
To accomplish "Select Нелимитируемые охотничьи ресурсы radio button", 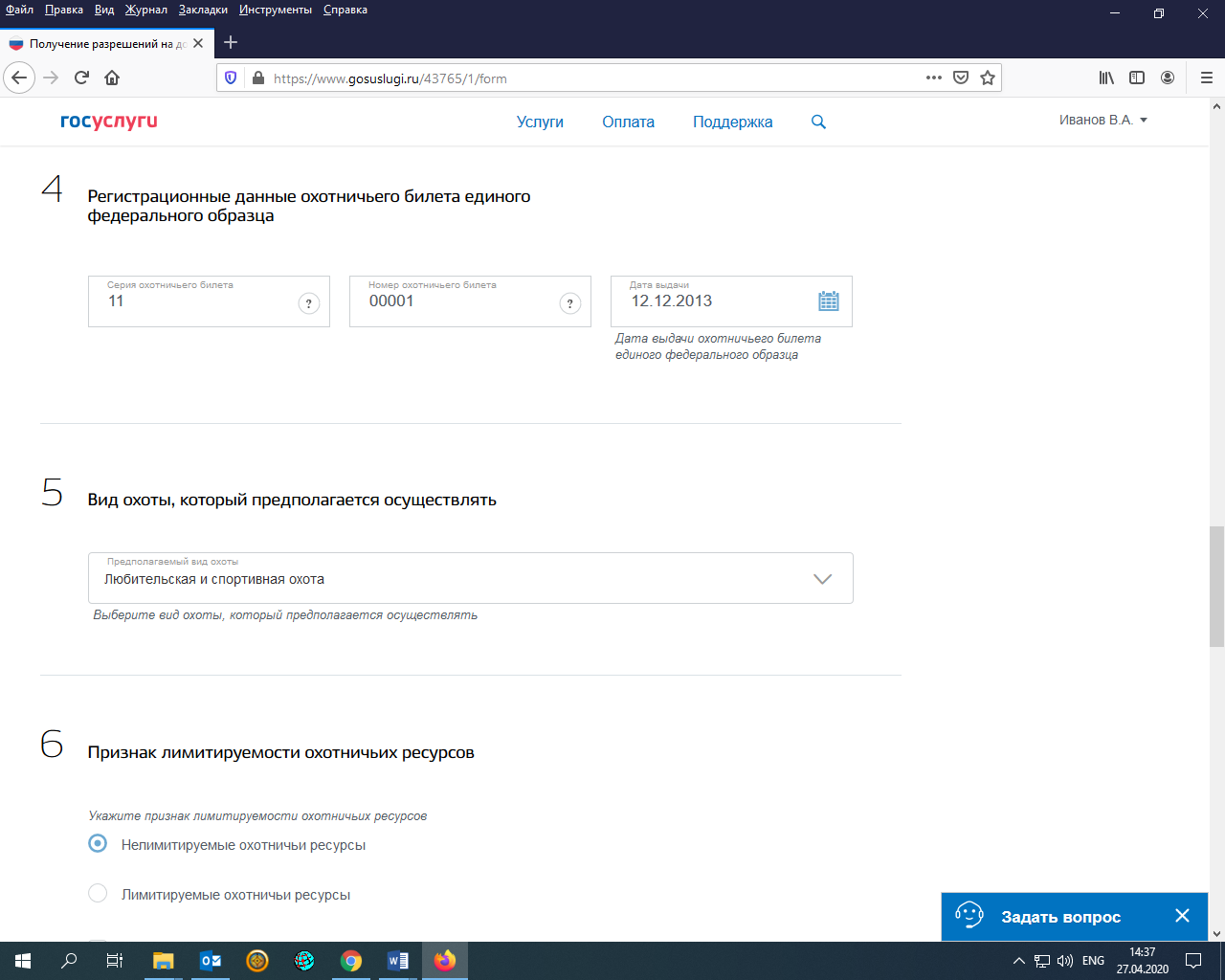I will (98, 844).
